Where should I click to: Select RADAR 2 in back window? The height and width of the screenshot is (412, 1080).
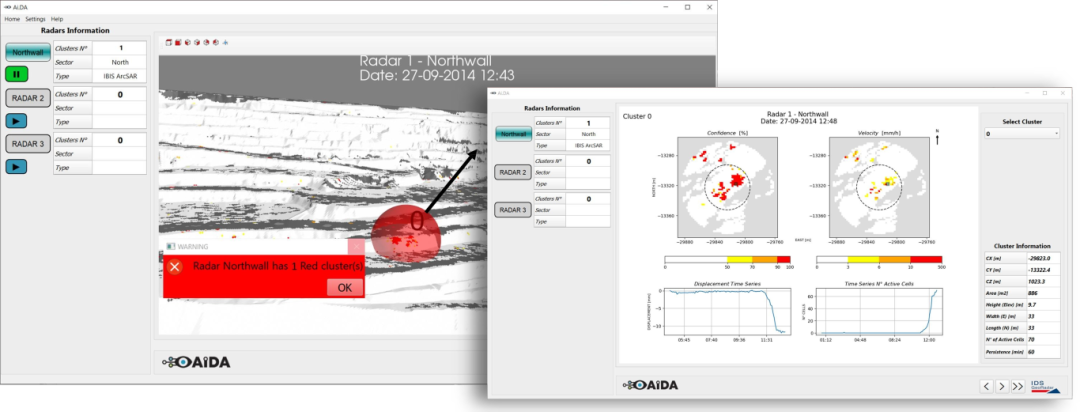(28, 98)
